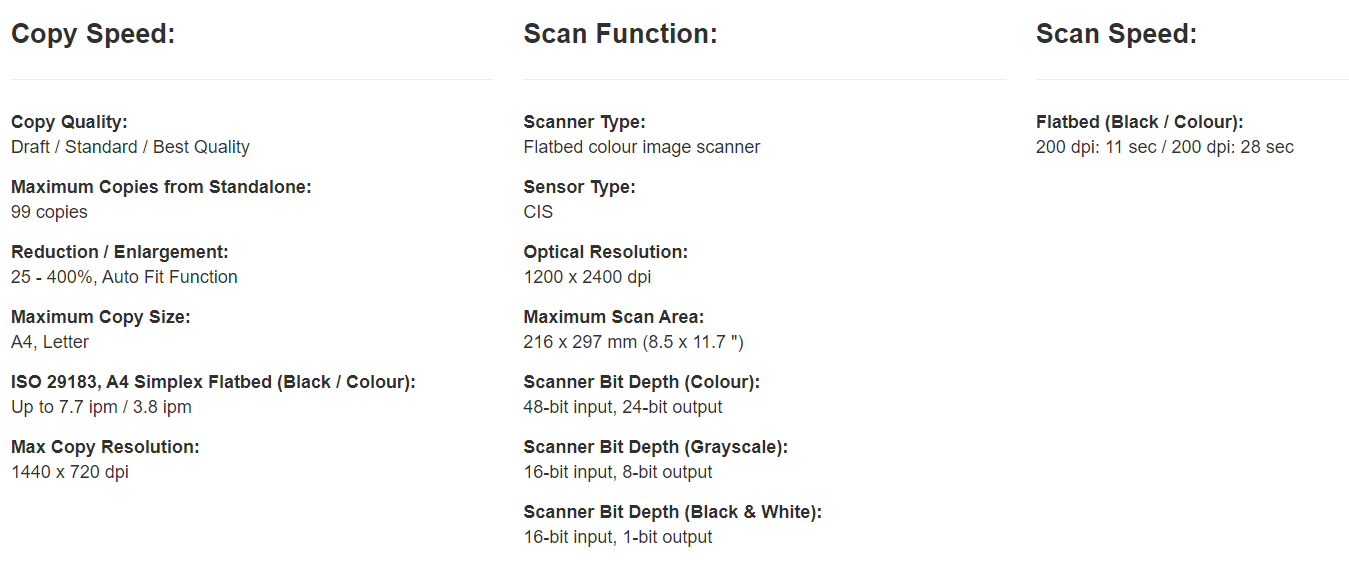1349x565 pixels.
Task: Select the 1440 x 720 dpi value
Action: click(x=70, y=472)
